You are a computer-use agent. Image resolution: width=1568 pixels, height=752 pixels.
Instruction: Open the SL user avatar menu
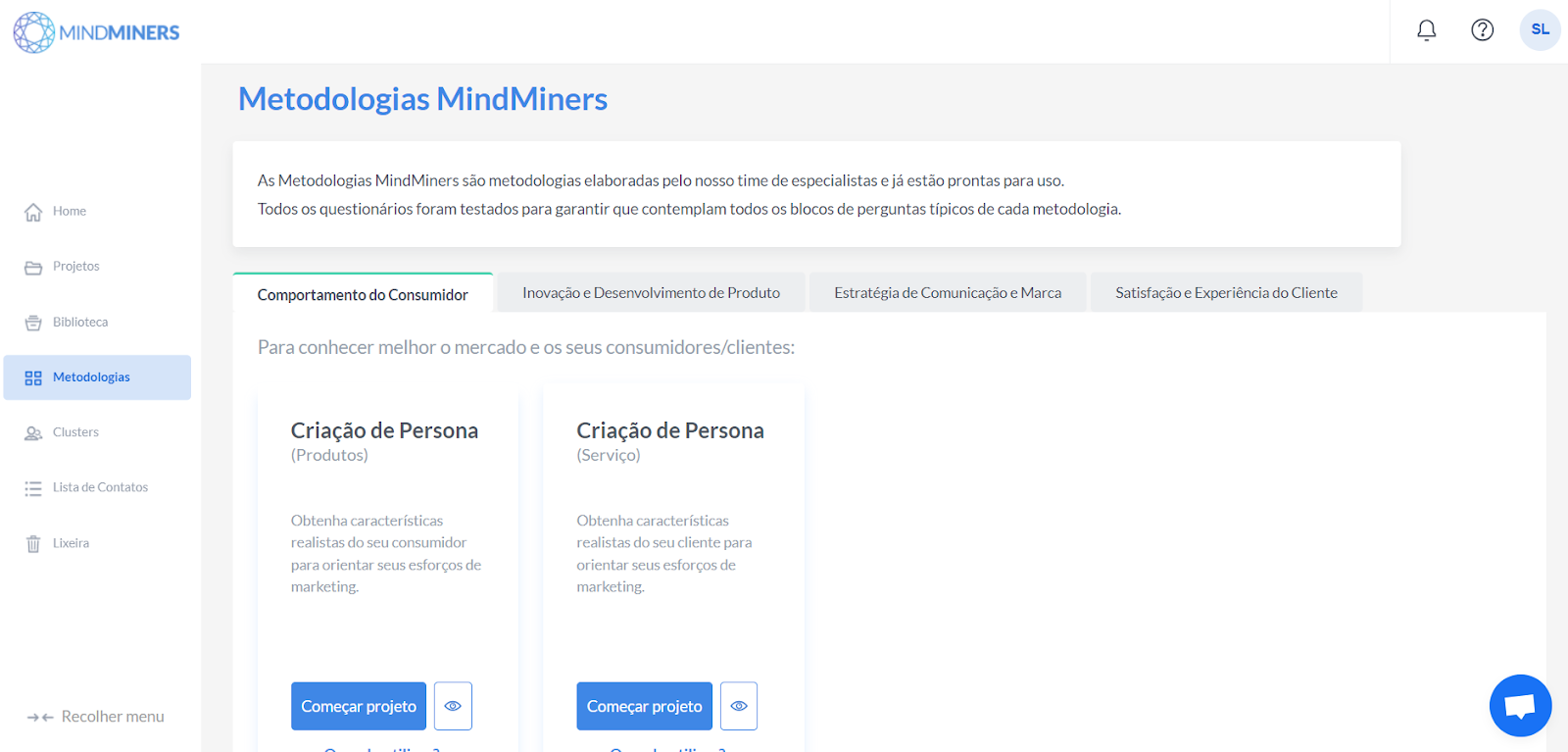[x=1541, y=29]
